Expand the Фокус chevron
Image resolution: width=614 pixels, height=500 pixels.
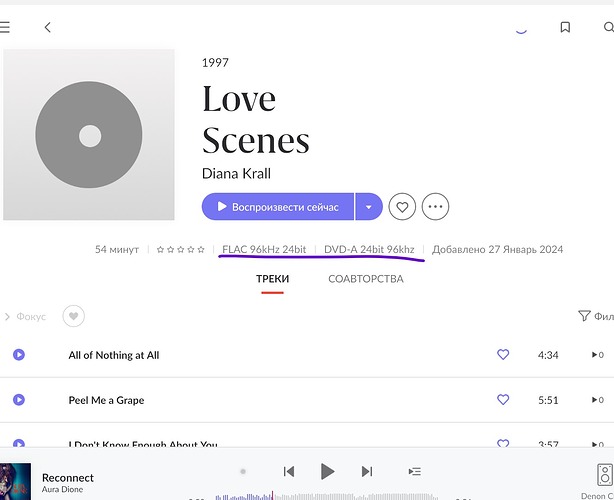point(7,317)
